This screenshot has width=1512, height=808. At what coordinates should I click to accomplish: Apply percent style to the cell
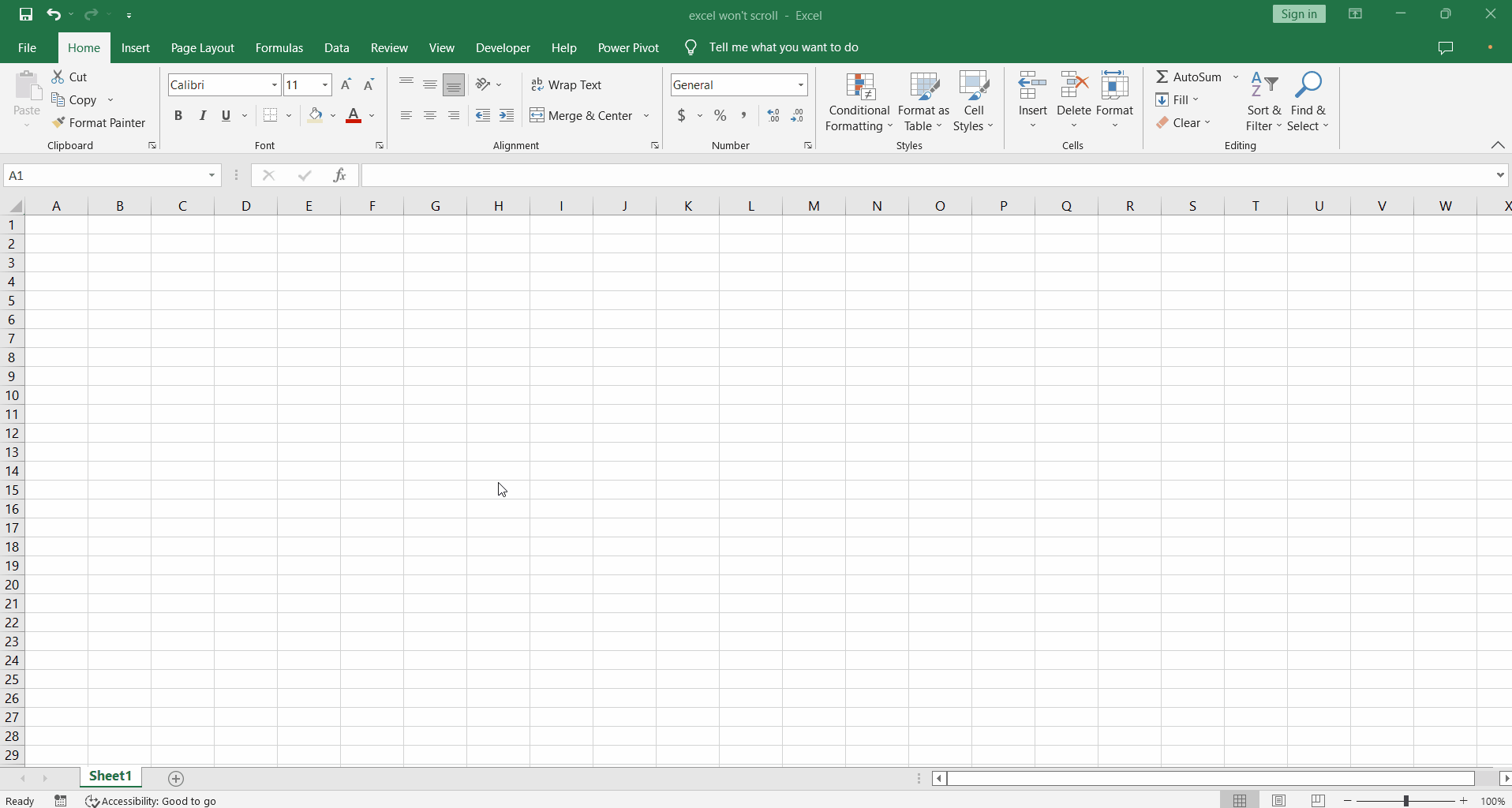tap(720, 115)
